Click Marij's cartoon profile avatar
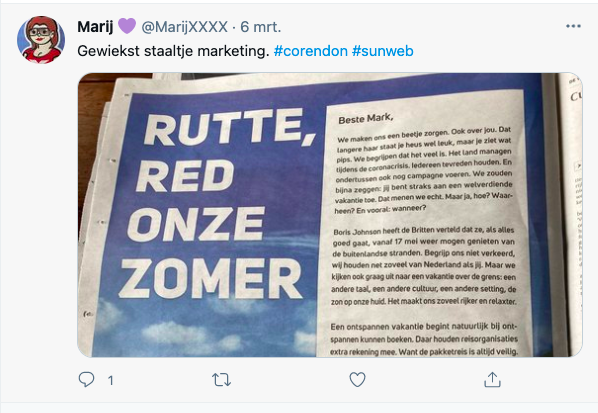This screenshot has width=598, height=413. 41,39
